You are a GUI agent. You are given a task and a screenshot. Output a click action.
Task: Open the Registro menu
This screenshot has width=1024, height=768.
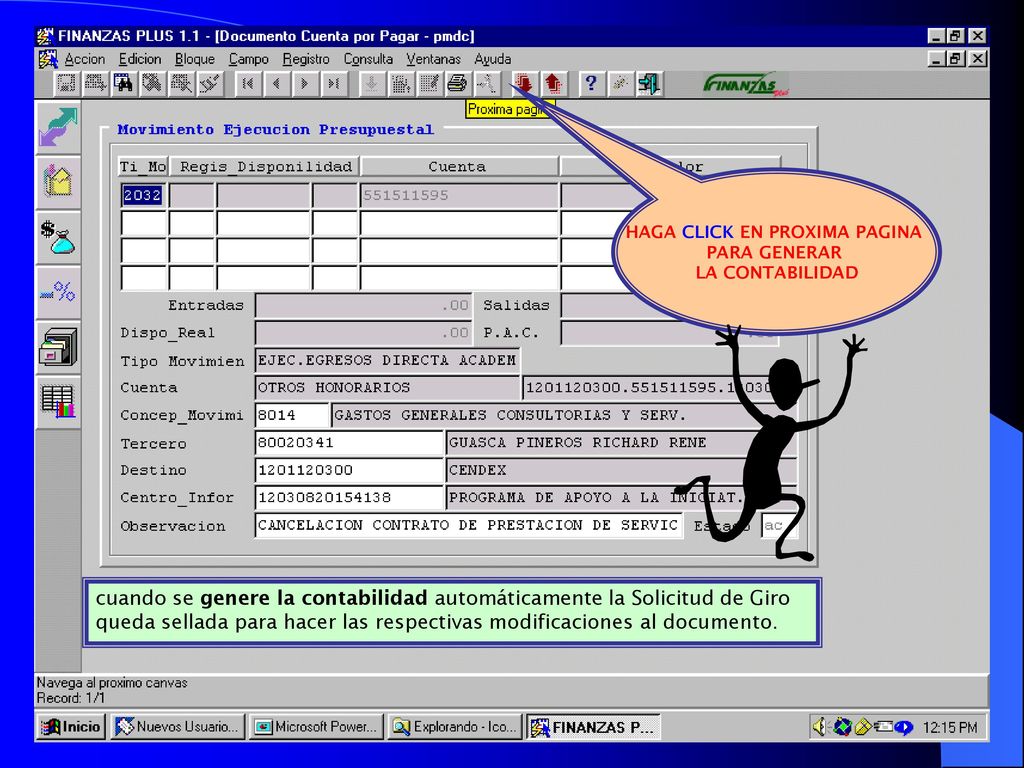(306, 59)
